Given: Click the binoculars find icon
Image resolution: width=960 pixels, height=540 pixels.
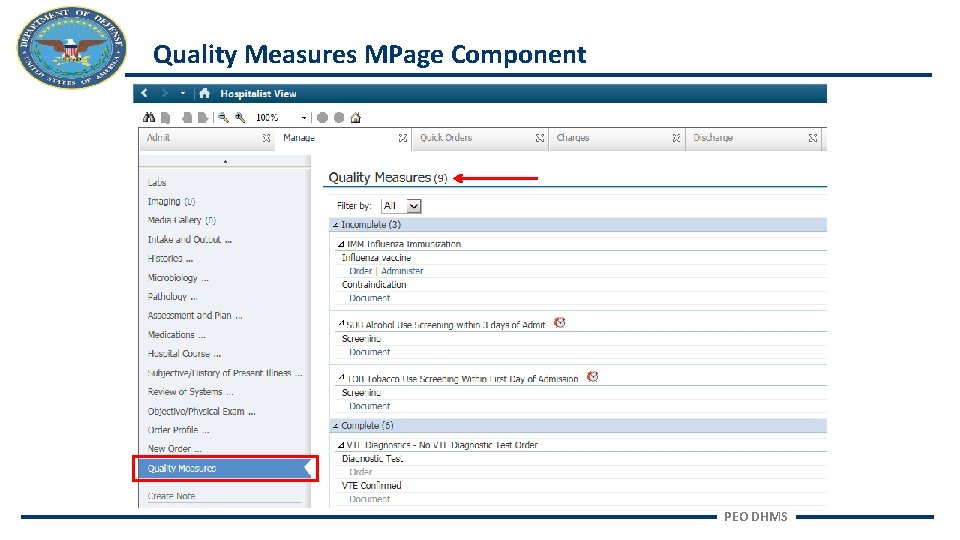Looking at the screenshot, I should pyautogui.click(x=149, y=117).
